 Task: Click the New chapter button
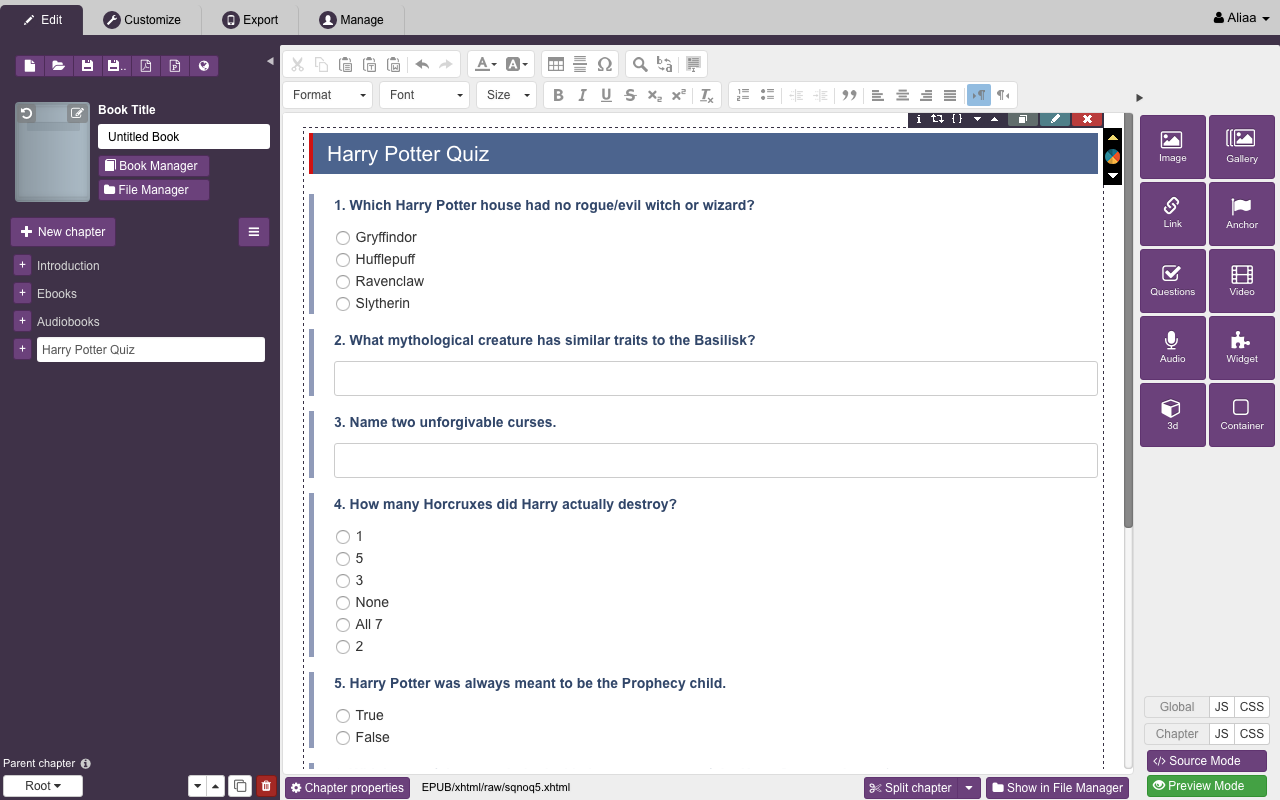click(x=62, y=232)
